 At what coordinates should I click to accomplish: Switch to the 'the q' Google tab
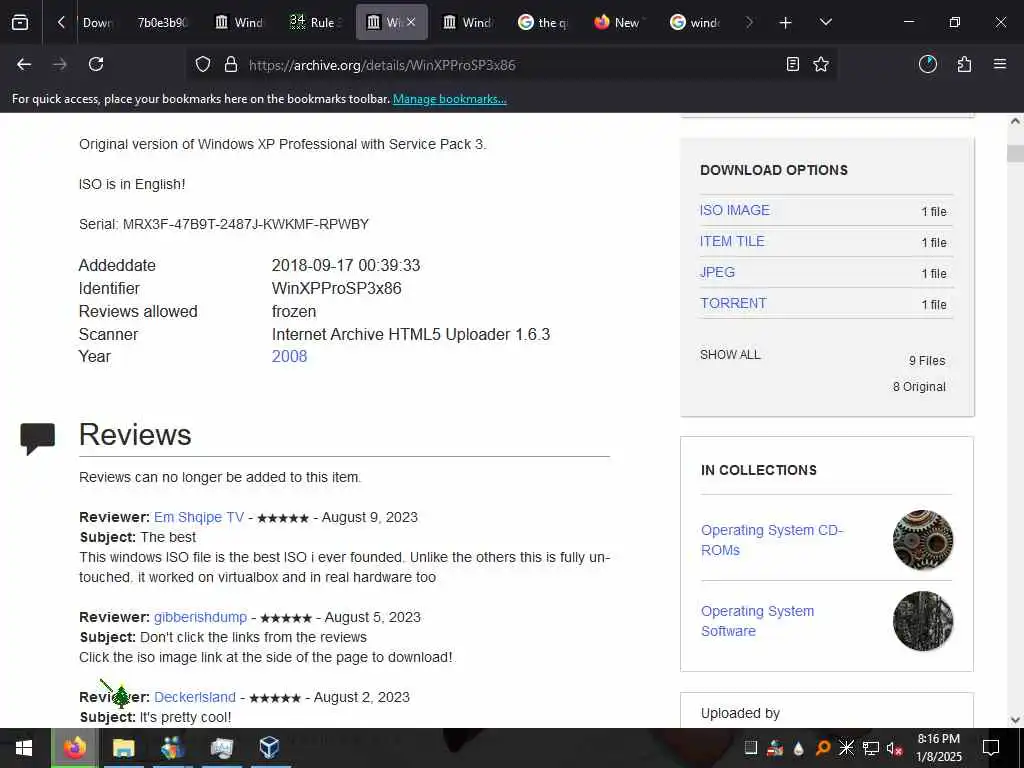(543, 22)
